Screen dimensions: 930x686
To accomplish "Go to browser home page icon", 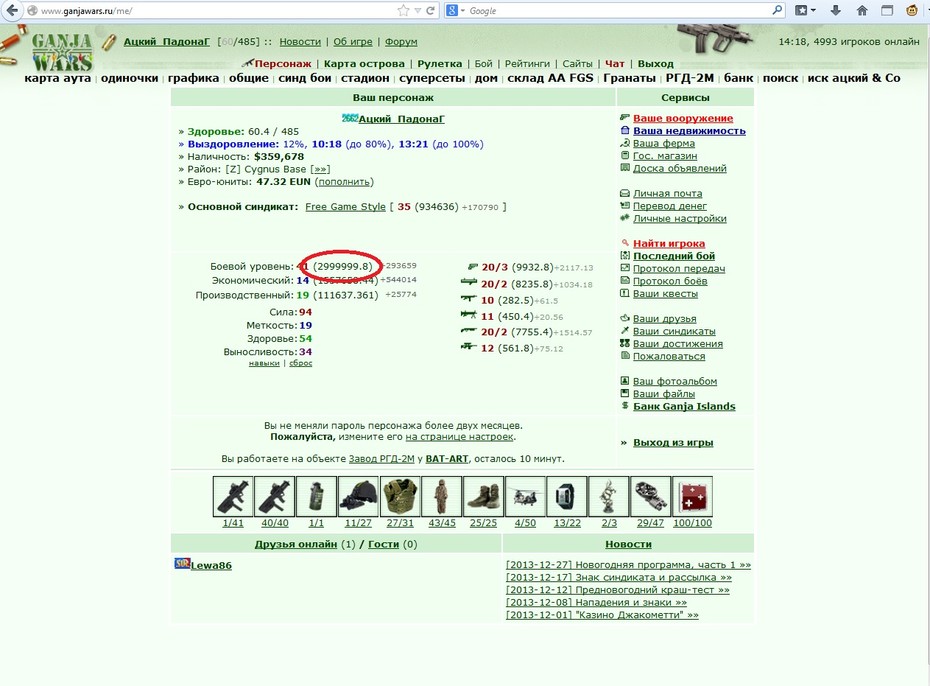I will click(x=862, y=10).
